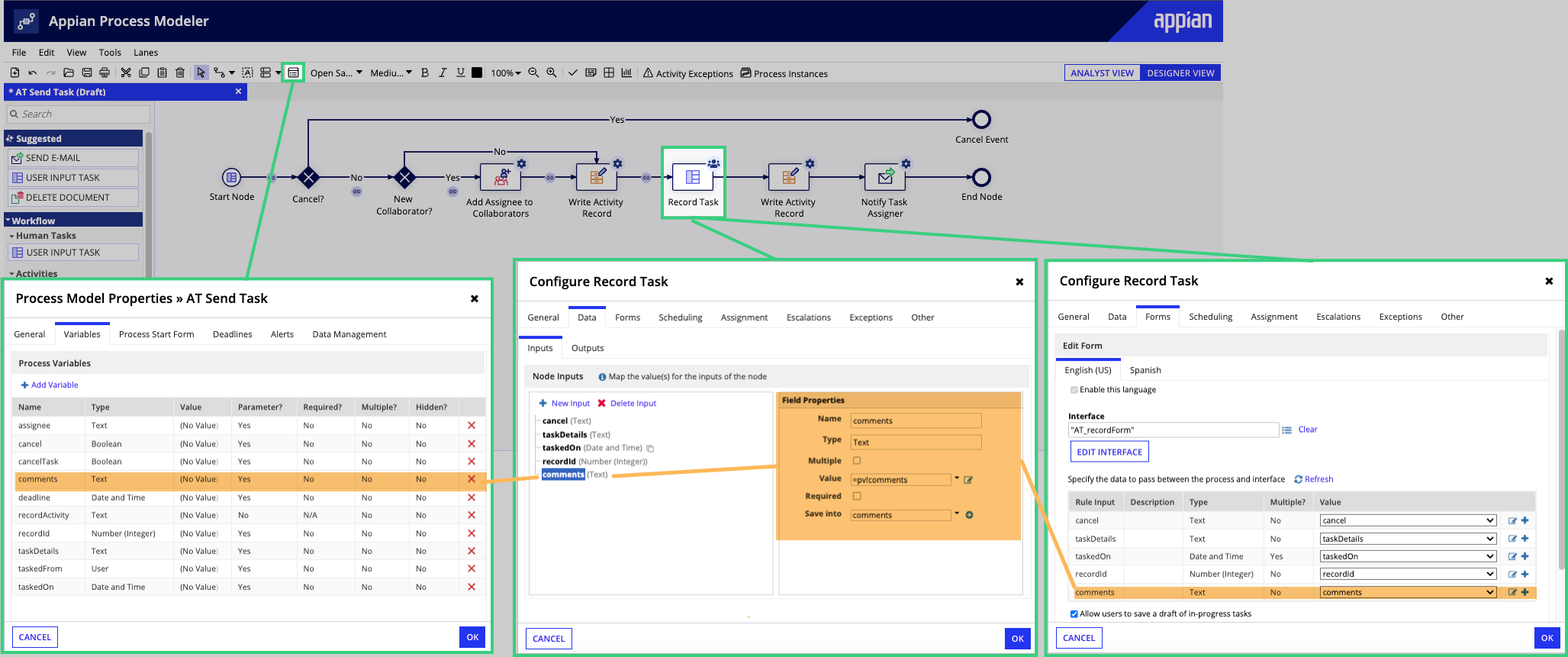Toggle bold text formatting
The width and height of the screenshot is (1568, 657).
coord(425,72)
